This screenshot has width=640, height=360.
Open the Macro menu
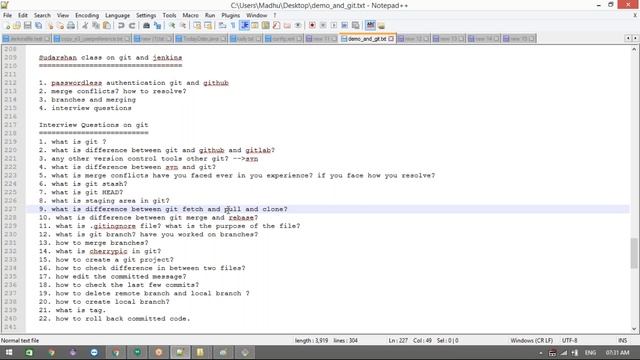click(190, 15)
